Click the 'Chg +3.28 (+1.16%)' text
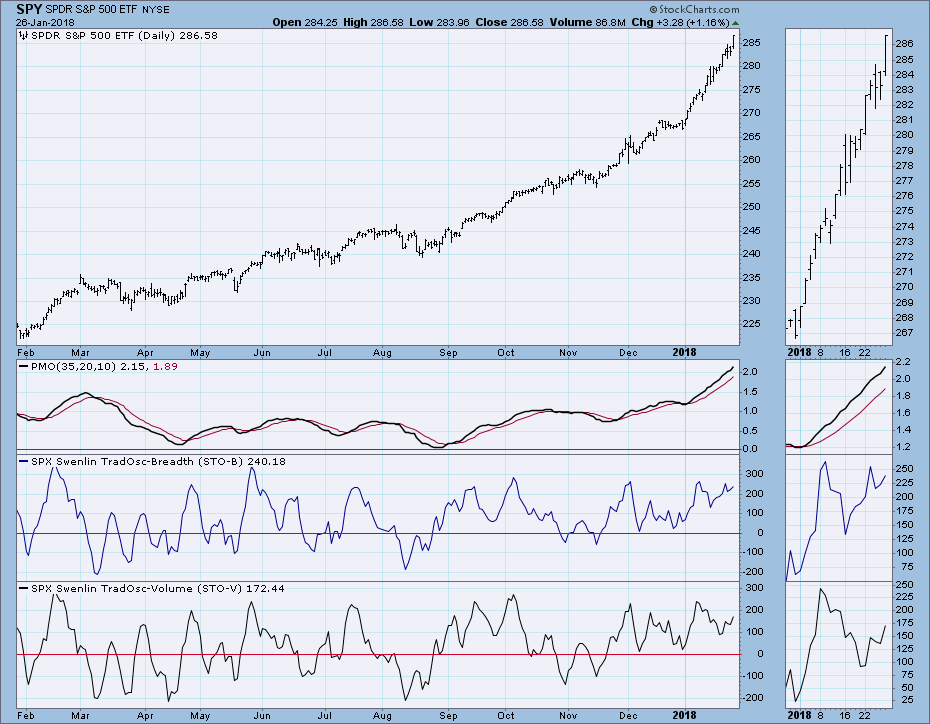The height and width of the screenshot is (724, 930). (680, 23)
